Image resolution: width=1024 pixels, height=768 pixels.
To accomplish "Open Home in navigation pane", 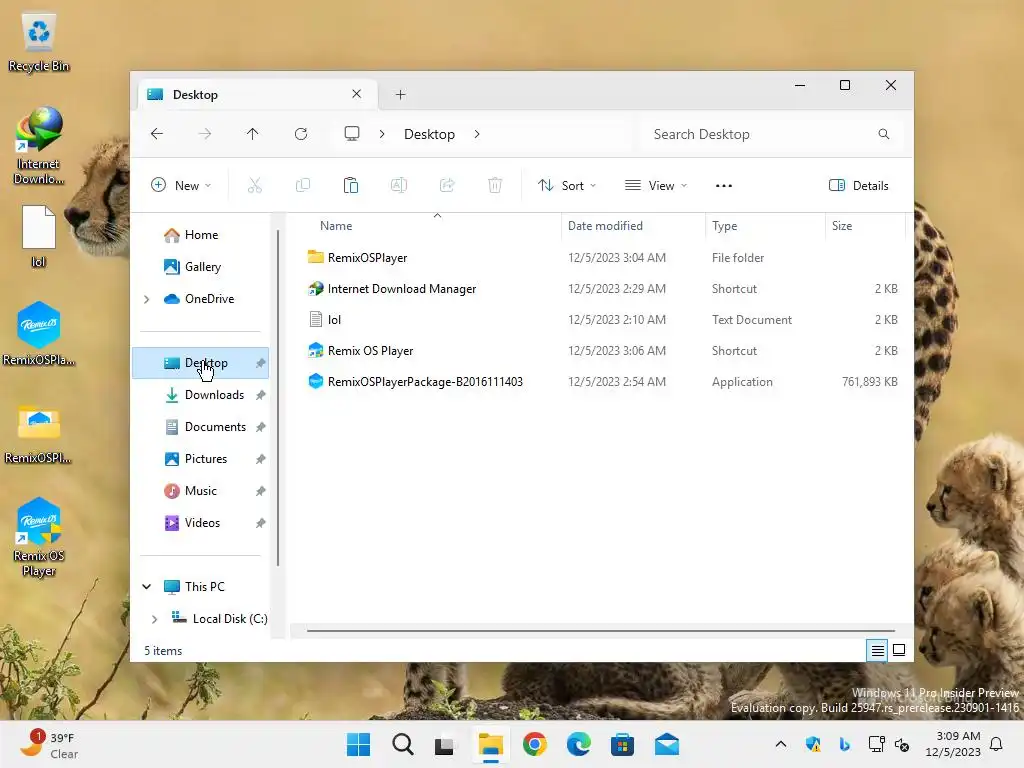I will [x=201, y=235].
